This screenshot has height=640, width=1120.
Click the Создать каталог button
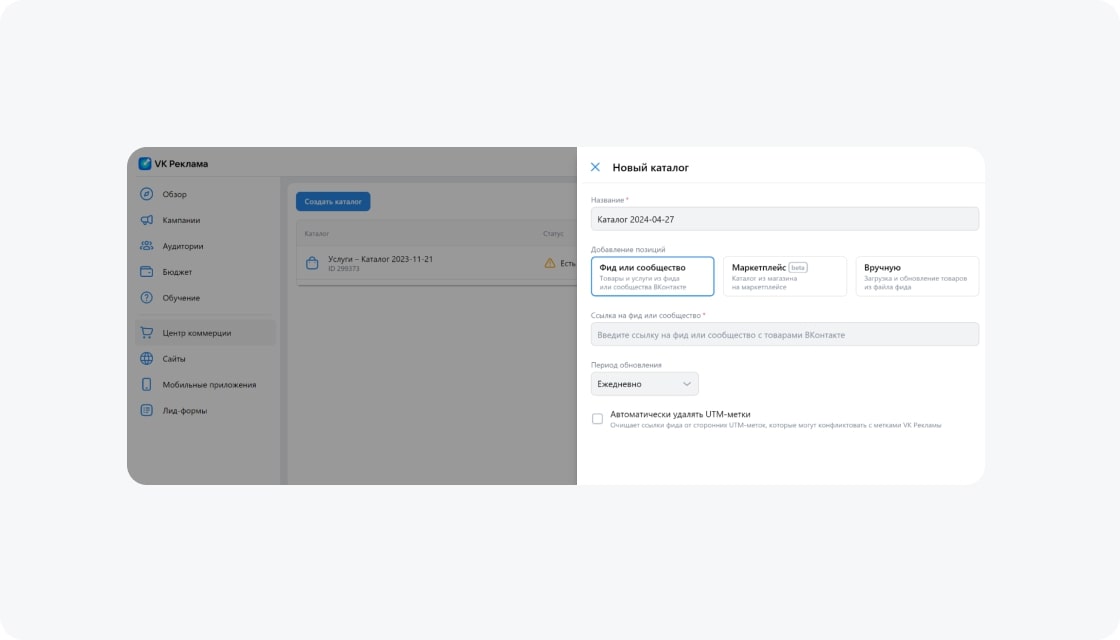coord(333,201)
